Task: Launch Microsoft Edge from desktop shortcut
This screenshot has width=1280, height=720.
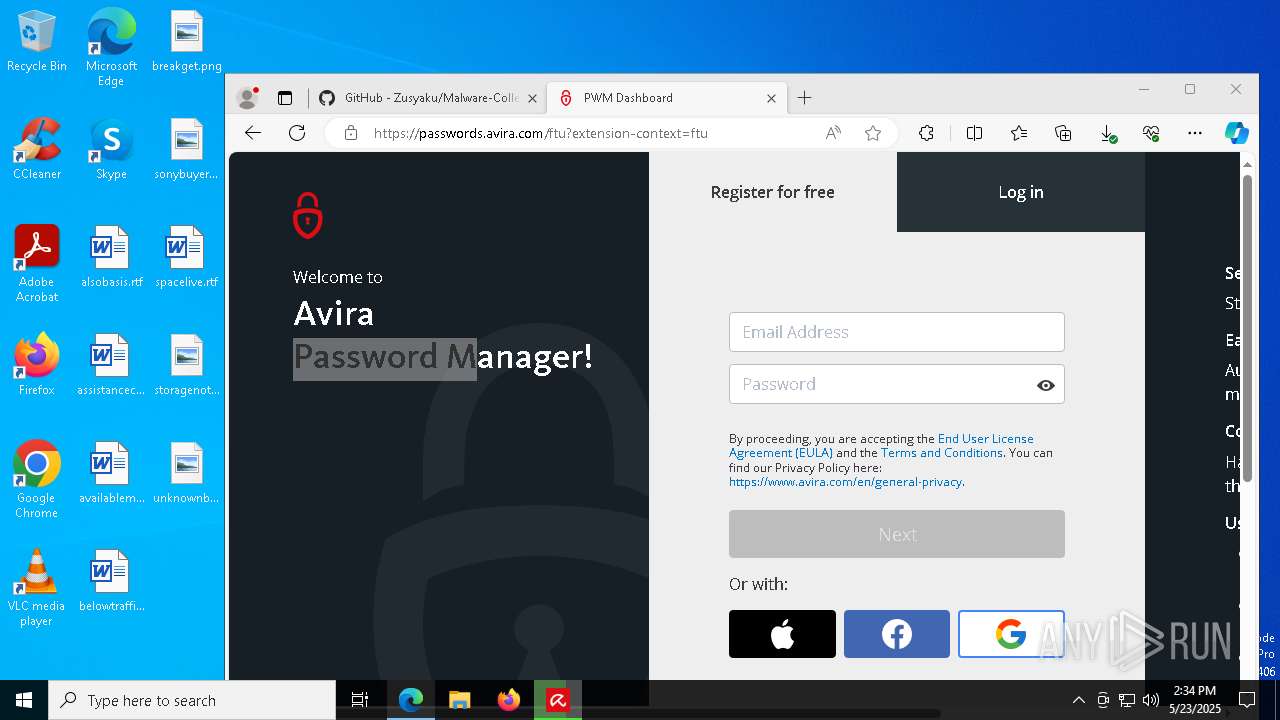Action: pos(111,48)
